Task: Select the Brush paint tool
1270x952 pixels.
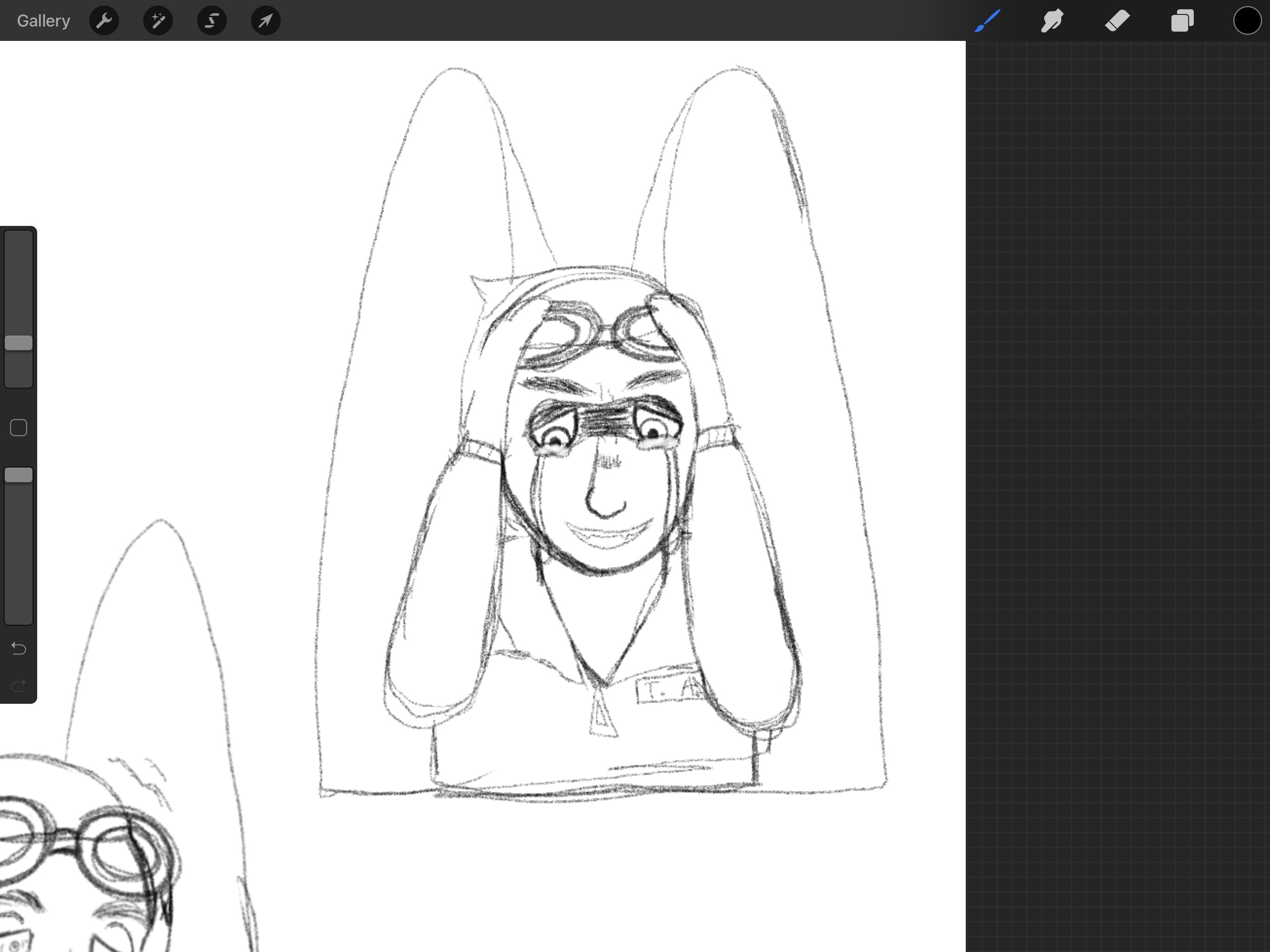Action: (x=987, y=20)
